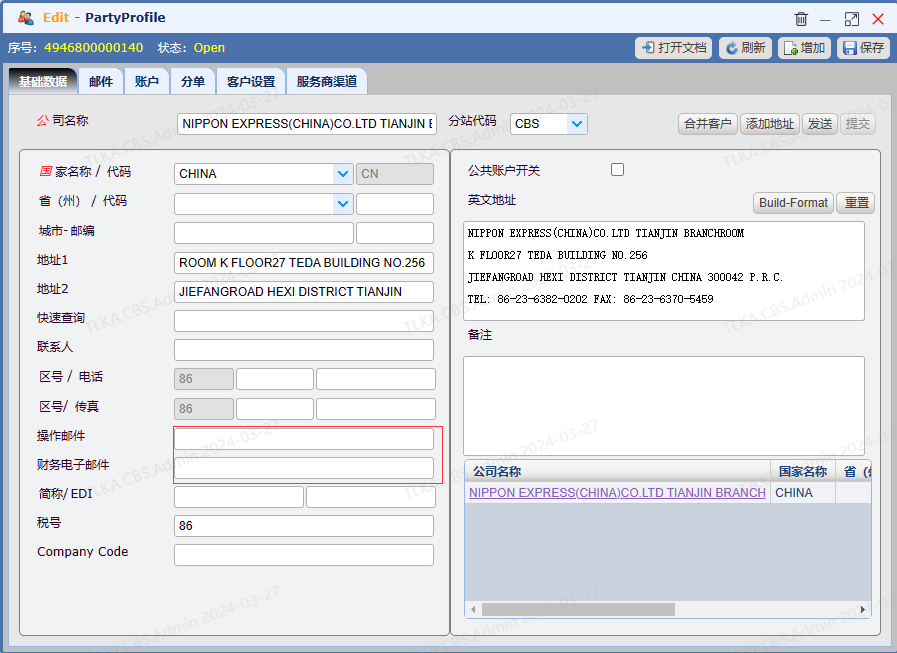Click the 地址2 address input field
This screenshot has height=653, width=897.
tap(304, 292)
